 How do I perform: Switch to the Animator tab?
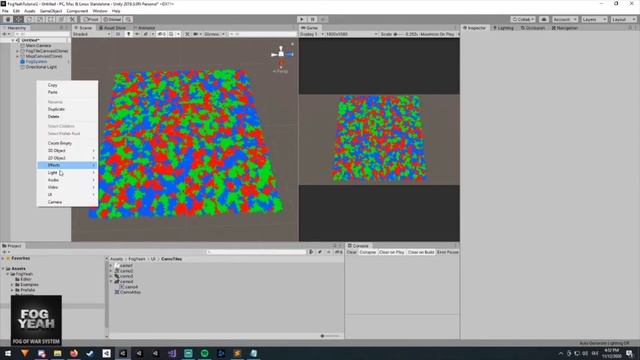click(144, 28)
